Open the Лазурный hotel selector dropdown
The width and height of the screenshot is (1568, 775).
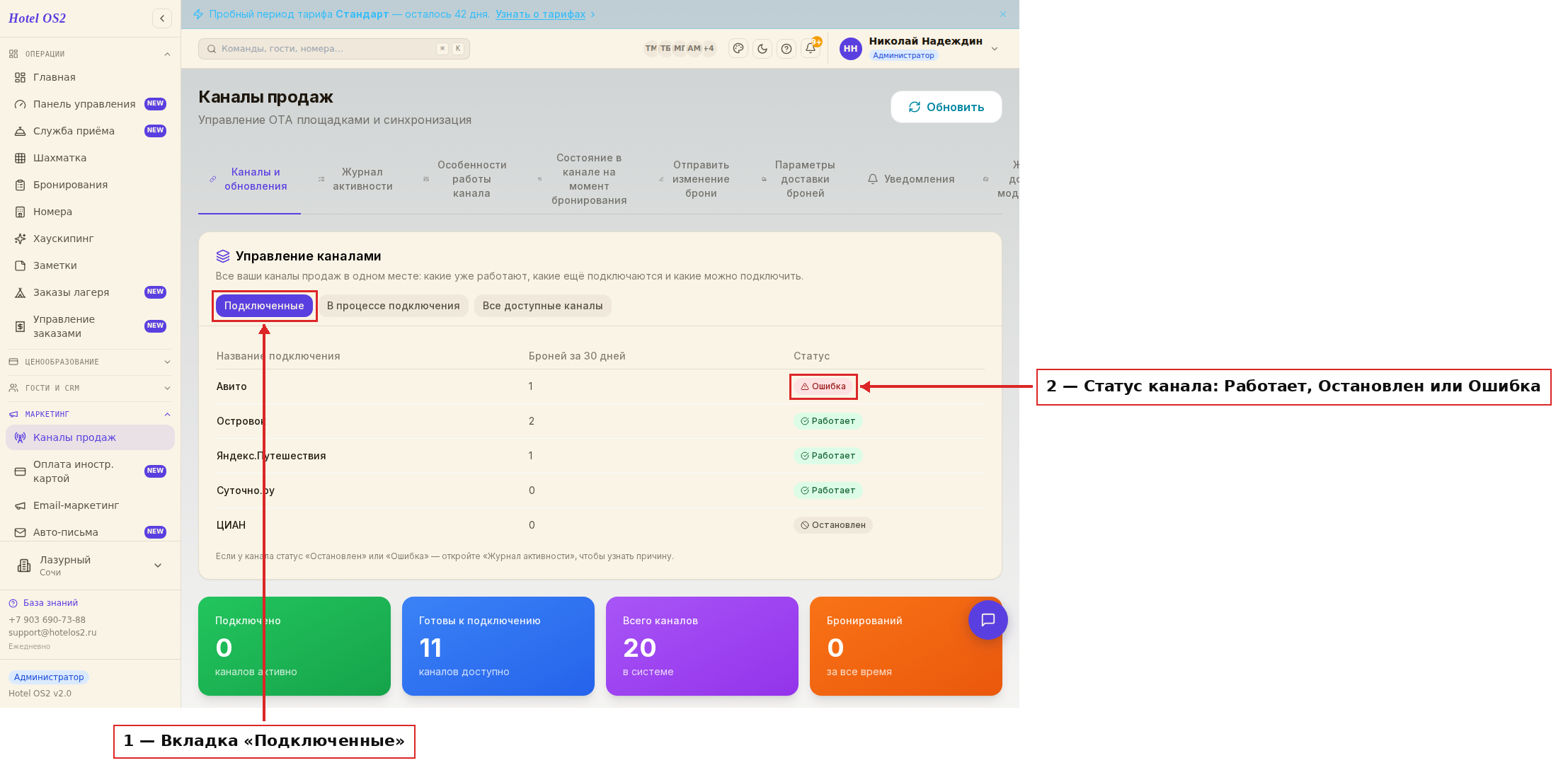point(90,566)
